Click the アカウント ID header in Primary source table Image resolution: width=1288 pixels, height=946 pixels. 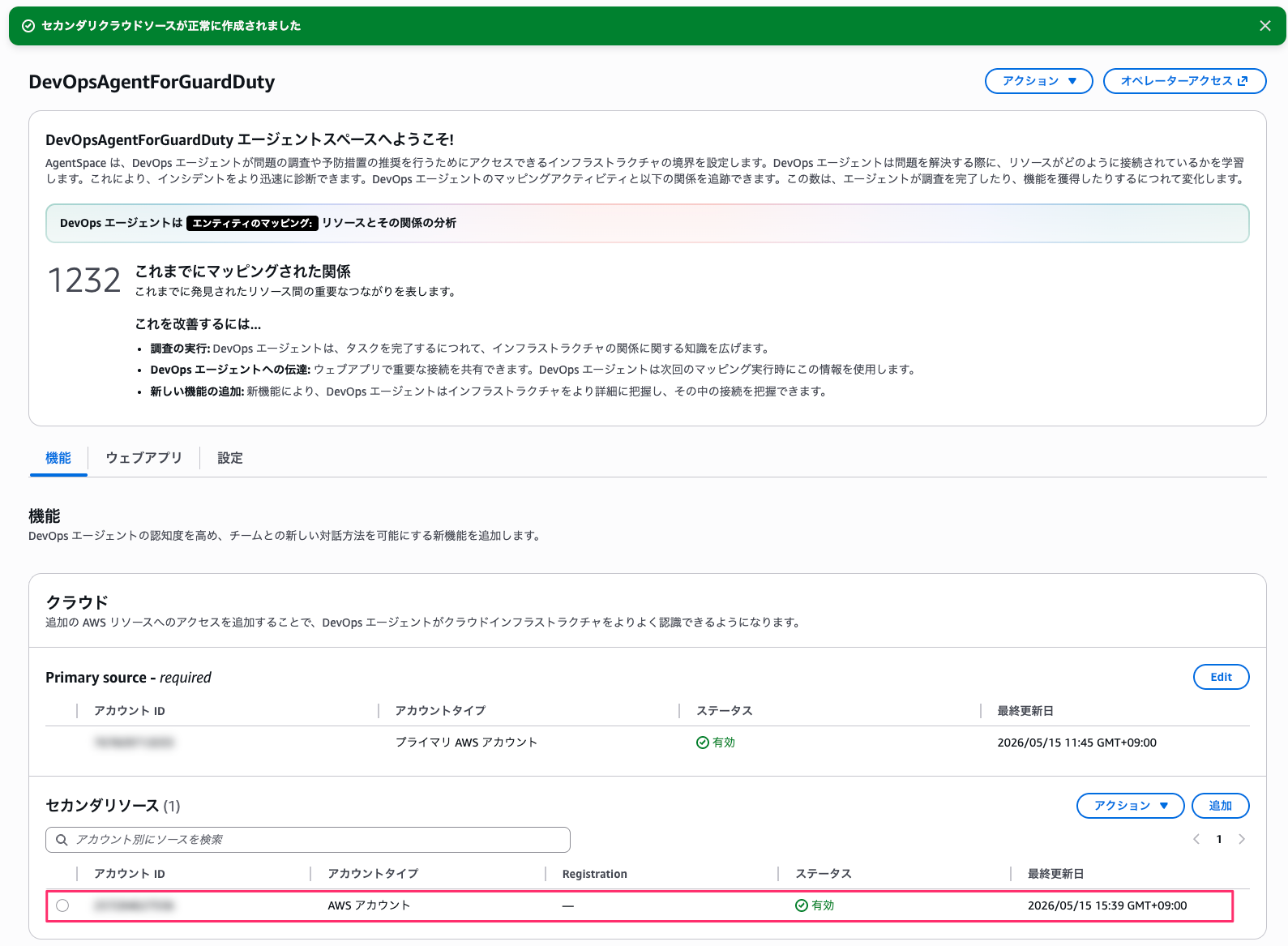pos(130,711)
